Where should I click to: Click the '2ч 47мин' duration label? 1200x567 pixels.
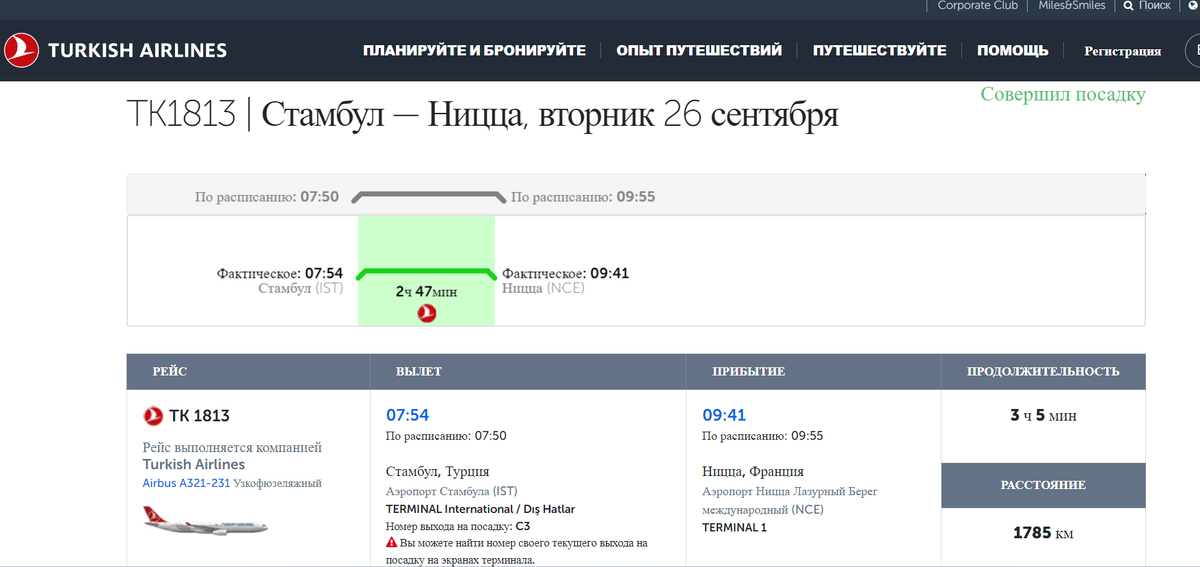pos(426,291)
